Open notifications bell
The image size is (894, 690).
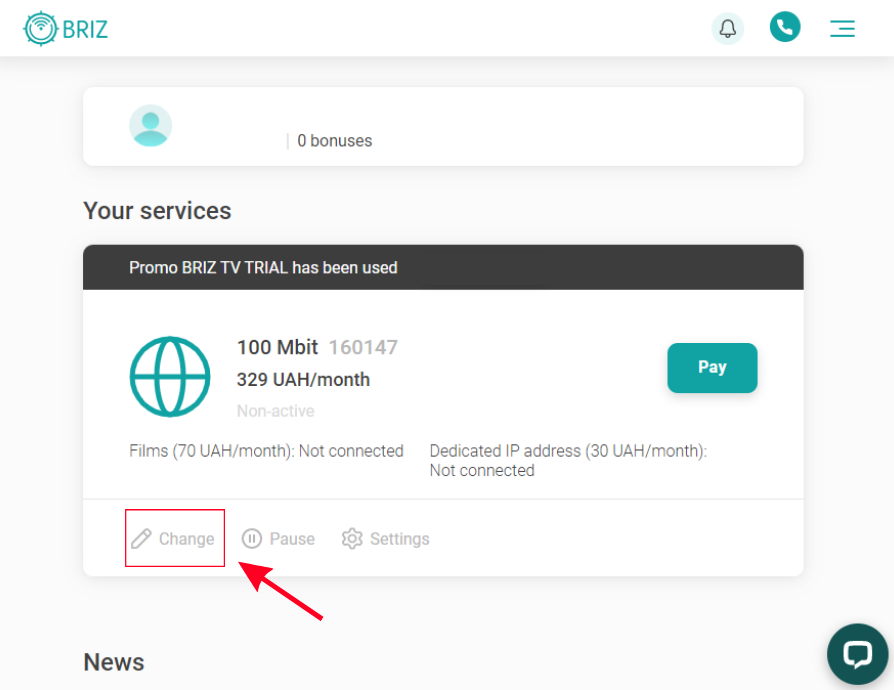point(728,29)
